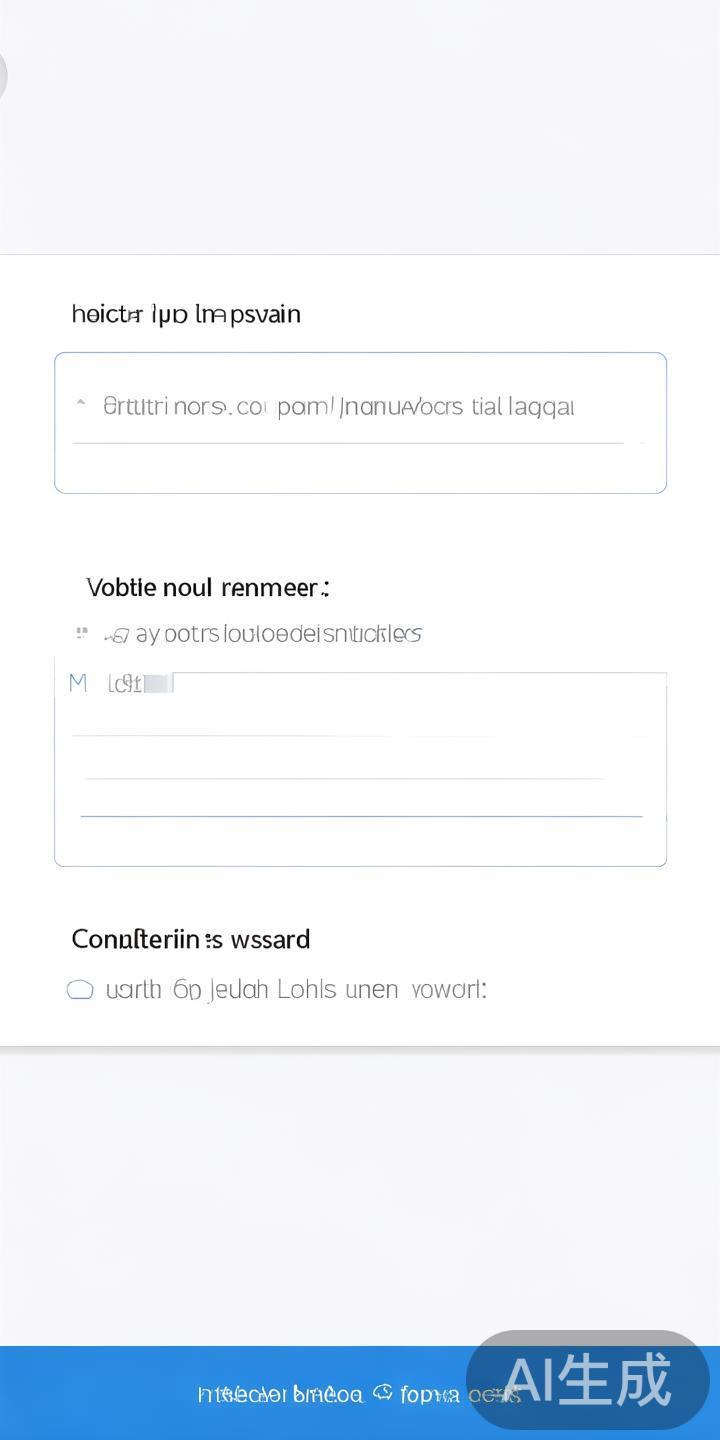Focus the "Brttutri nors" placeholder text field
720x1440 pixels.
pos(338,407)
